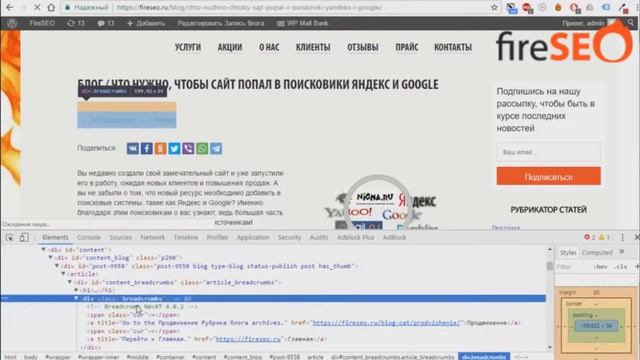Open the Elements tab in DevTools

tap(55, 238)
